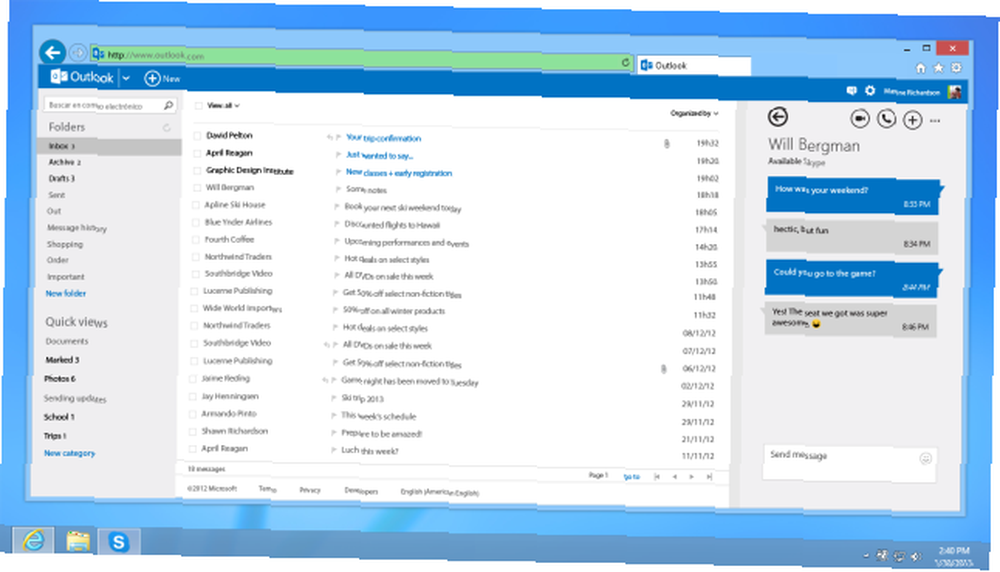Open the emoticon picker in message box
1000x572 pixels.
925,458
